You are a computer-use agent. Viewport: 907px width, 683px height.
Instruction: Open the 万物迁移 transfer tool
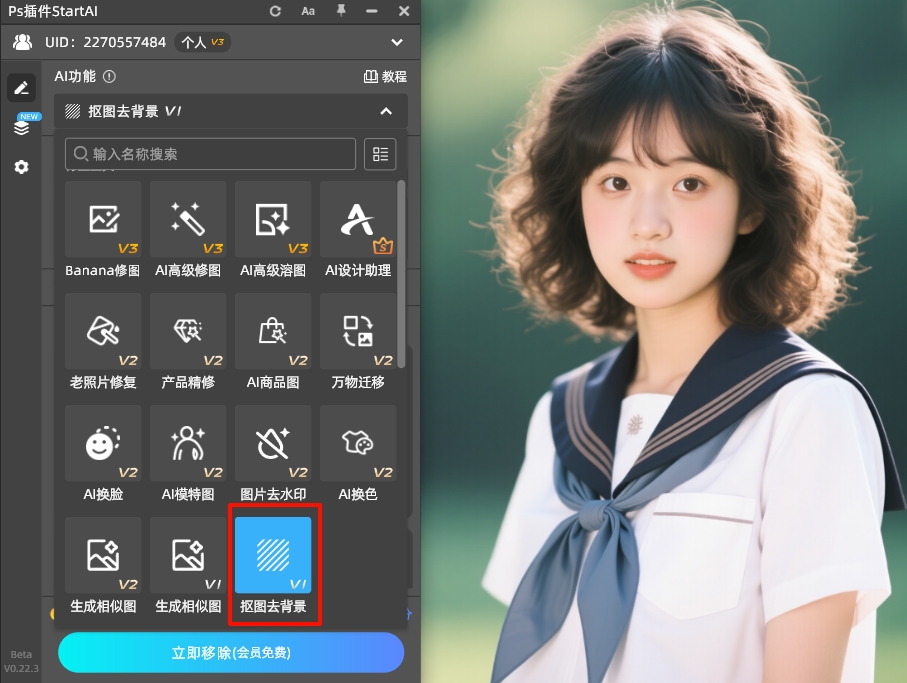[x=358, y=332]
